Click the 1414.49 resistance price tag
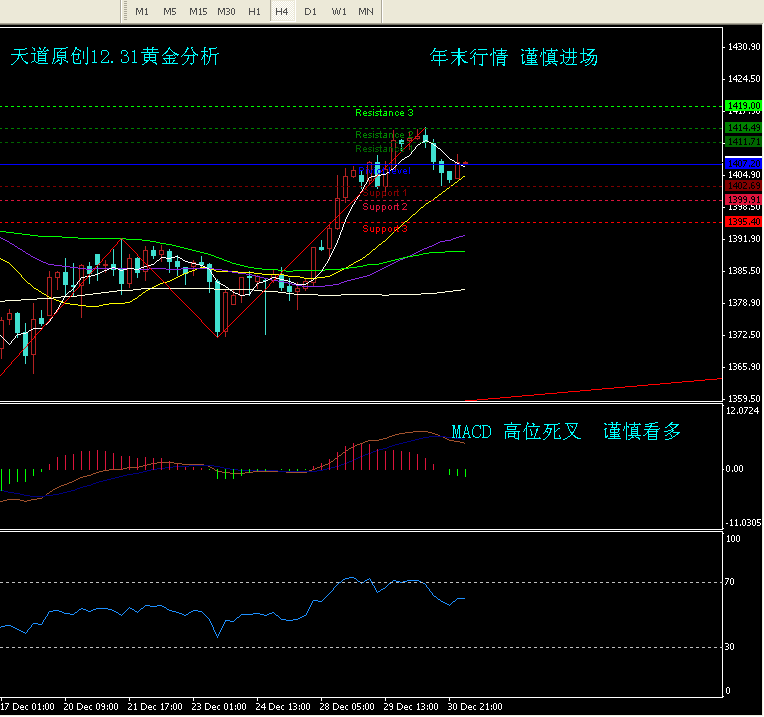The width and height of the screenshot is (764, 717). [x=743, y=129]
